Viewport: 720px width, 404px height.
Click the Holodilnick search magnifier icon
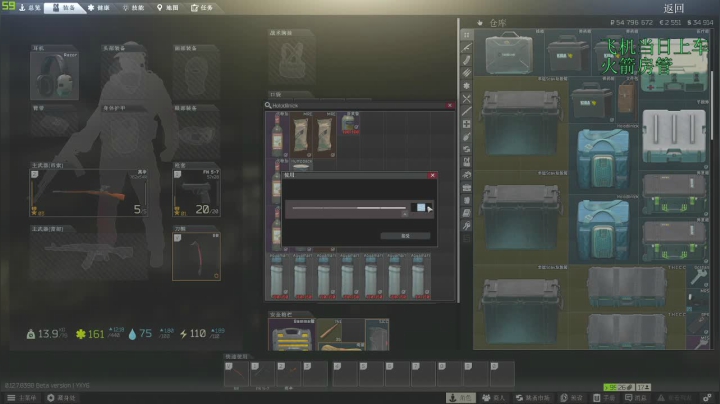point(268,105)
